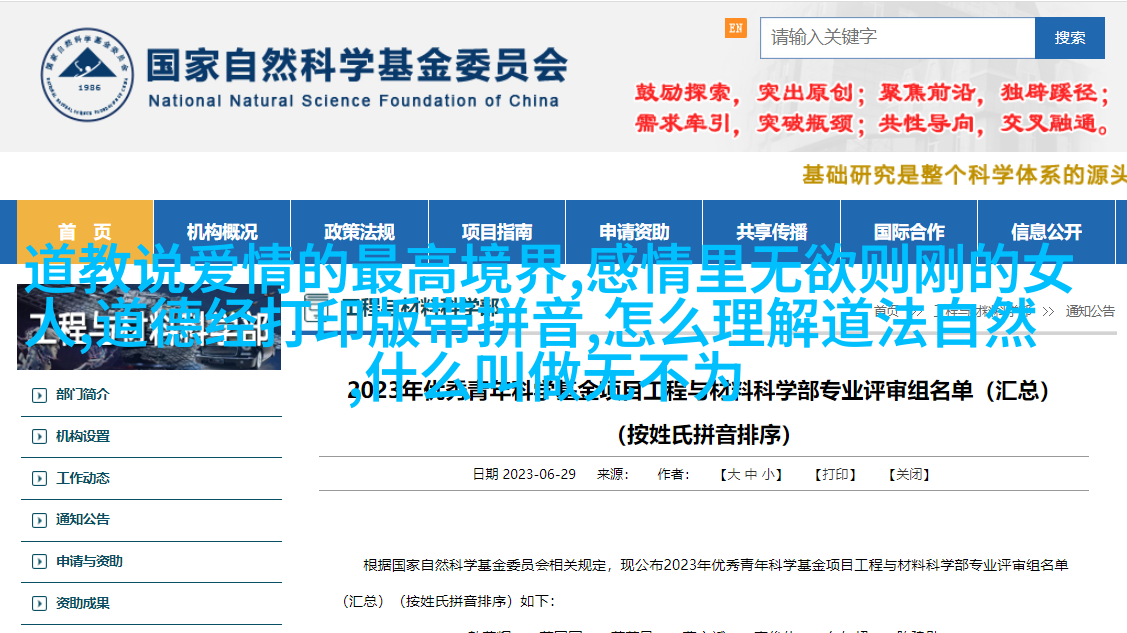Click arrow icon beside 申请与资助

point(39,562)
